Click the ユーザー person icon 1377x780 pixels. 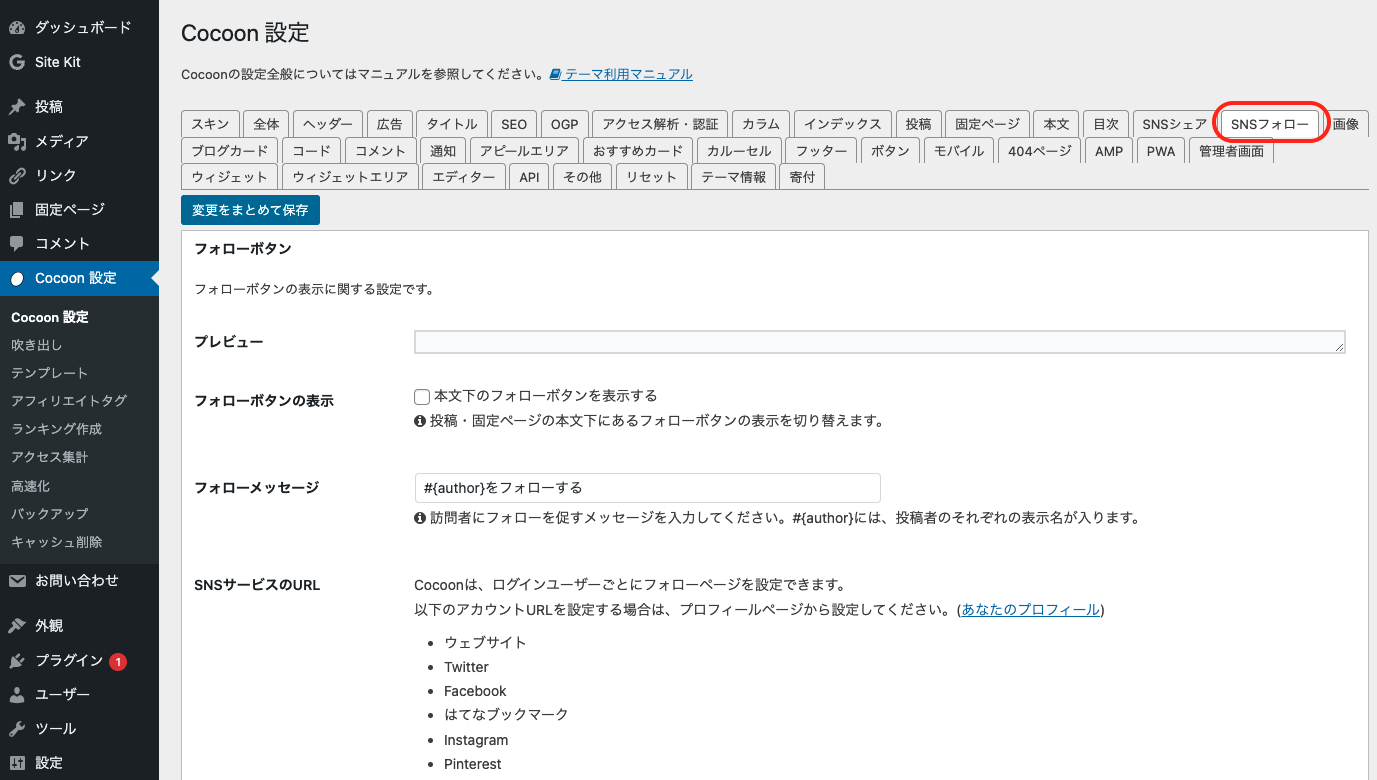(x=17, y=694)
